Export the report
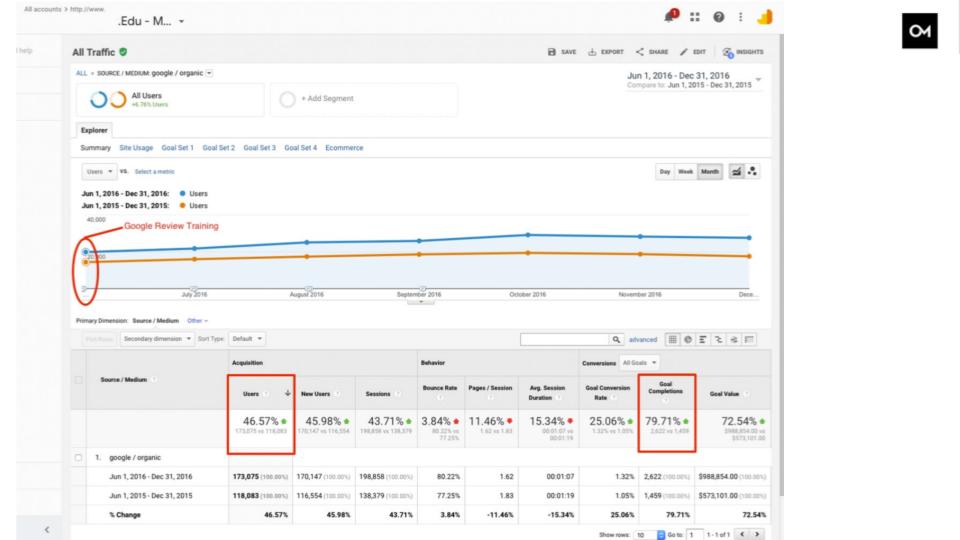The width and height of the screenshot is (960, 540). pos(606,52)
